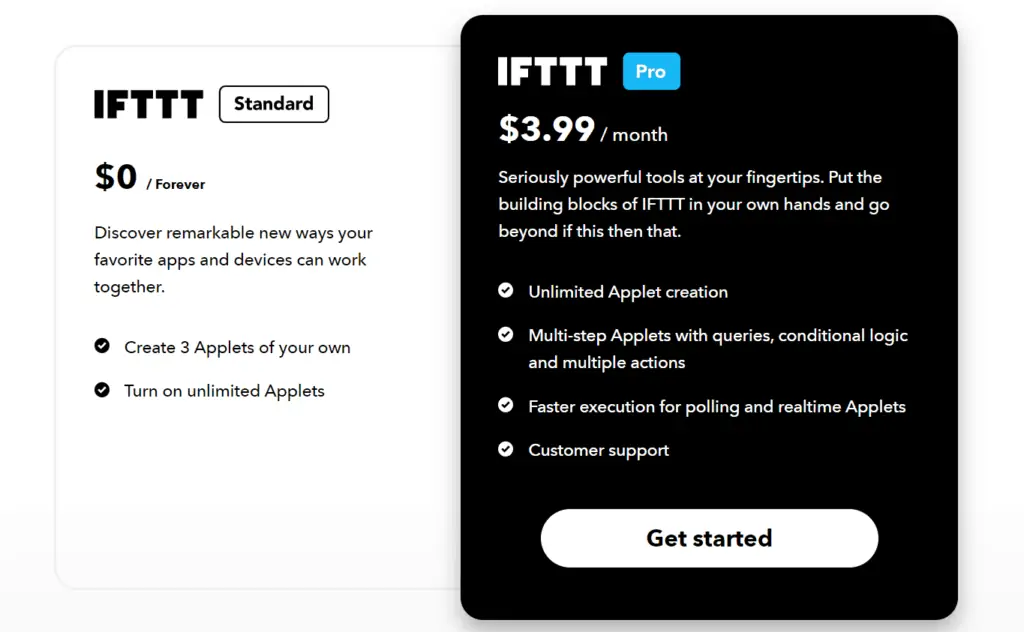
Task: Click the checkmark next to Multi-step Applets
Action: (506, 334)
